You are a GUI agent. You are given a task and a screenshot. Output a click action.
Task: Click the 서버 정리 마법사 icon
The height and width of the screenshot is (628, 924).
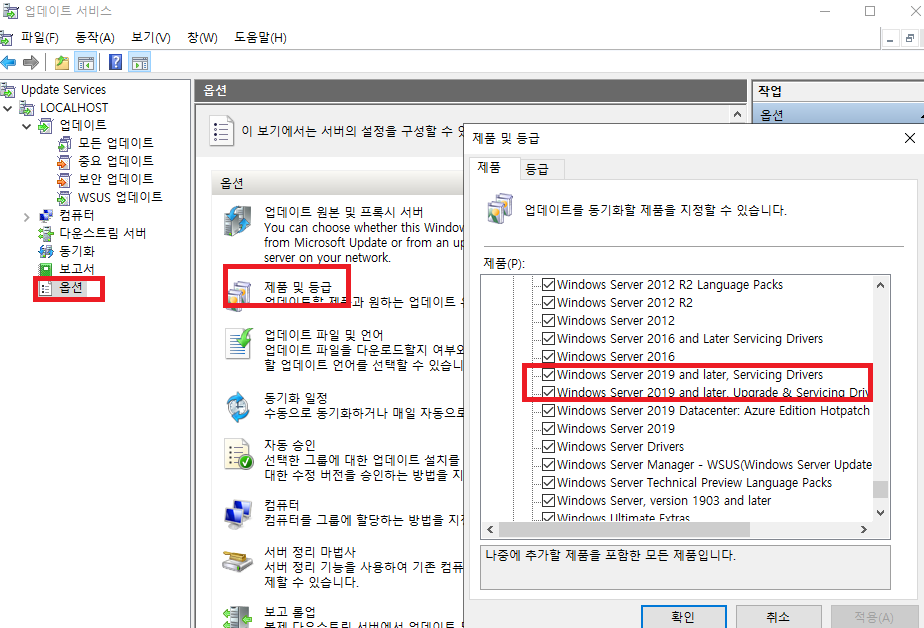pos(237,561)
